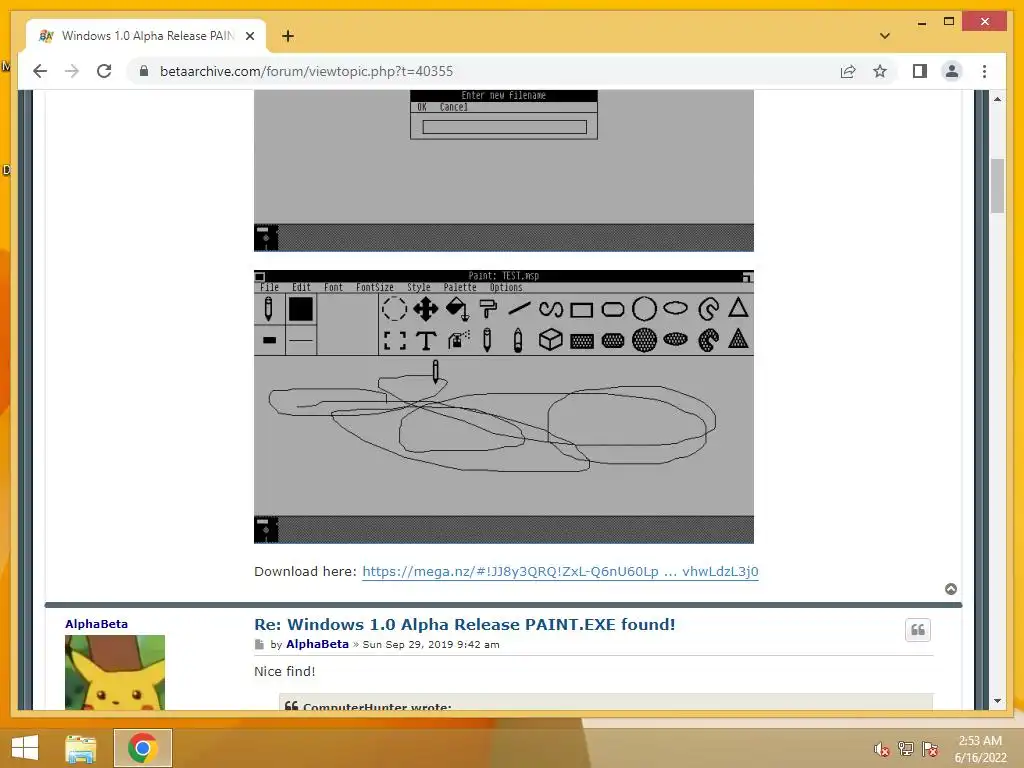Open the Windows Start button
Screen dimensions: 1024x768
tap(25, 748)
